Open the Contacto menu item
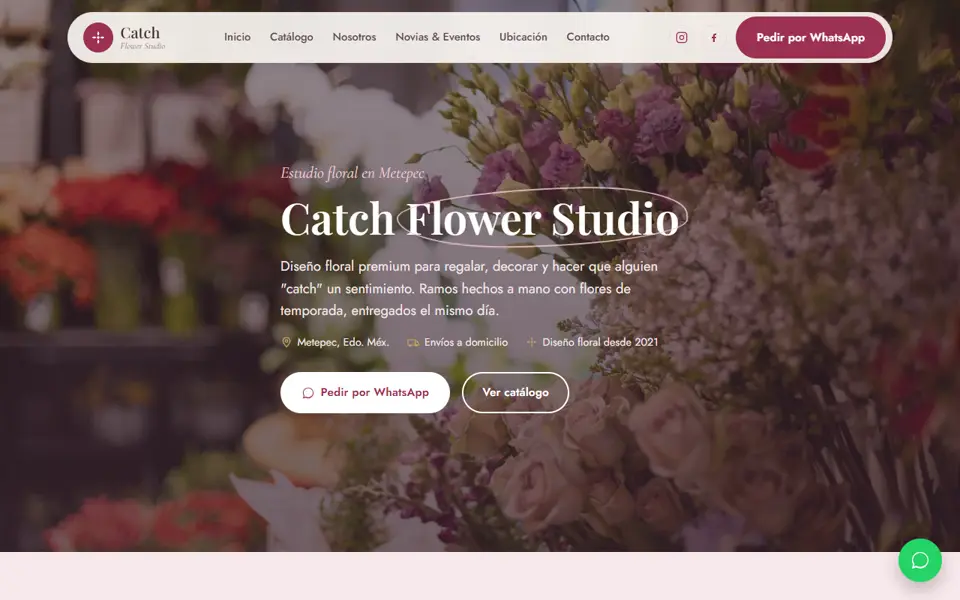The image size is (960, 600). coord(588,37)
